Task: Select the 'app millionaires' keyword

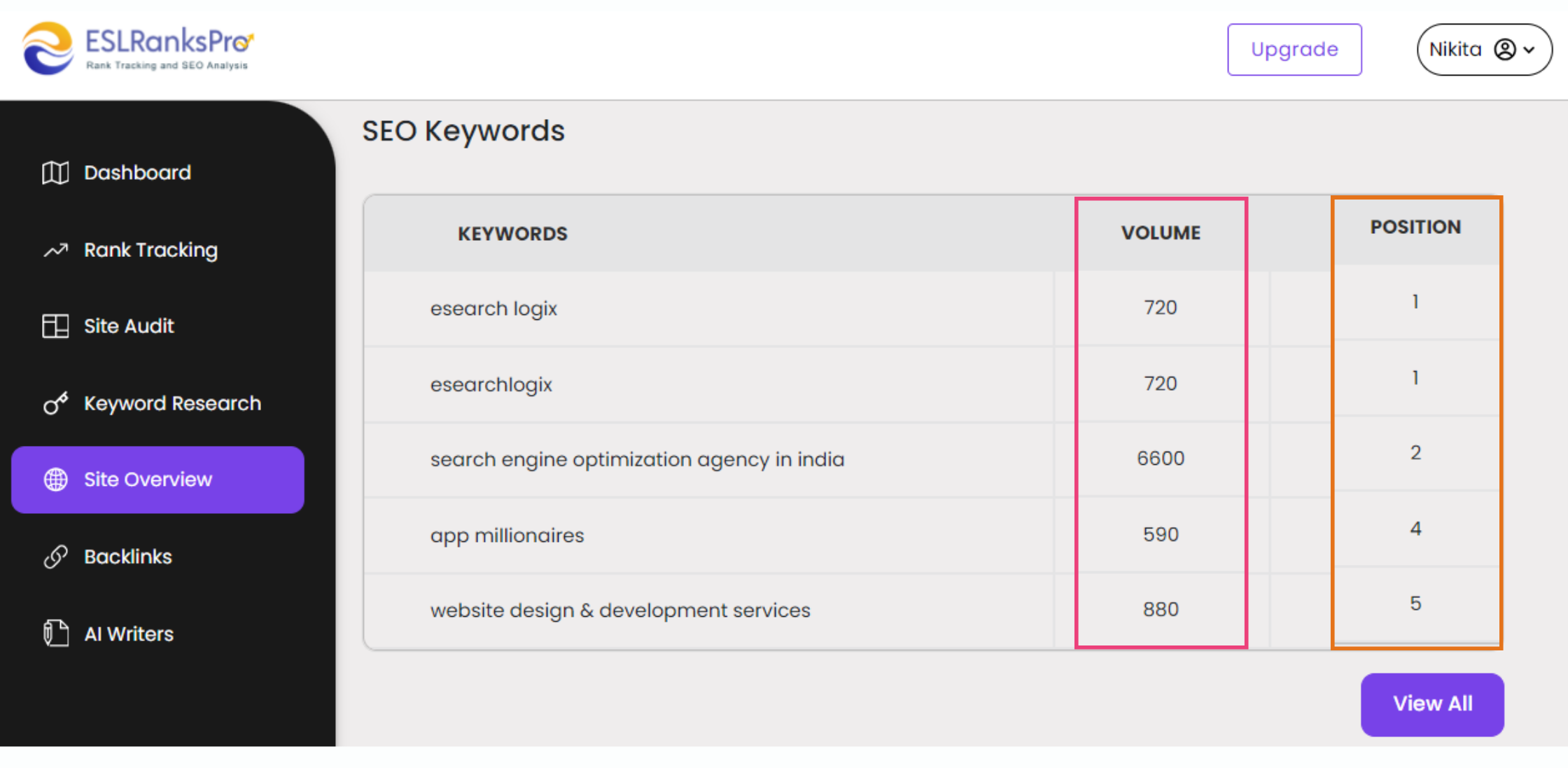Action: (507, 536)
